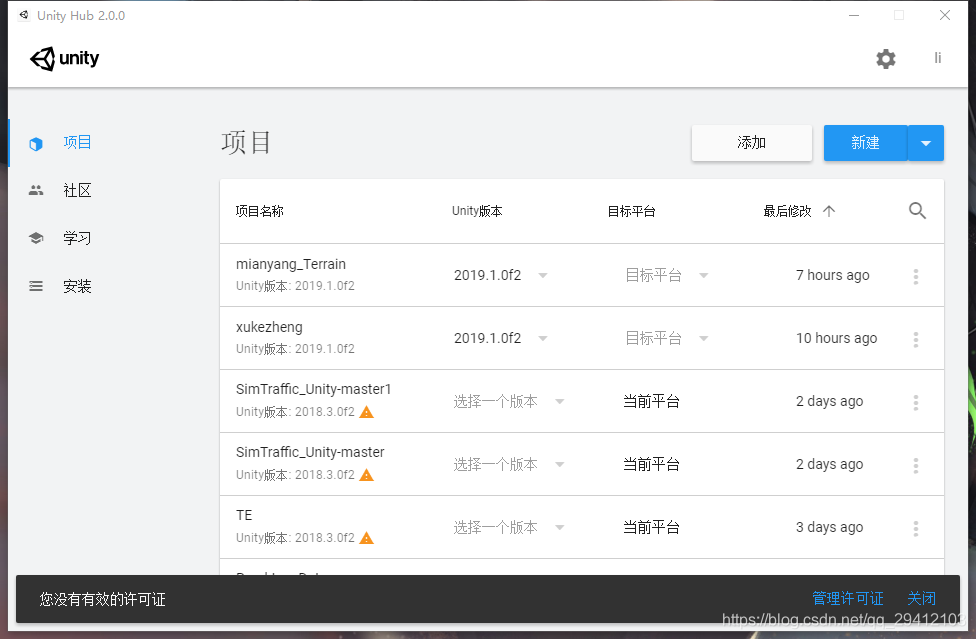The image size is (976, 639).
Task: Click the Unity Hub title bar icon
Action: pos(24,15)
